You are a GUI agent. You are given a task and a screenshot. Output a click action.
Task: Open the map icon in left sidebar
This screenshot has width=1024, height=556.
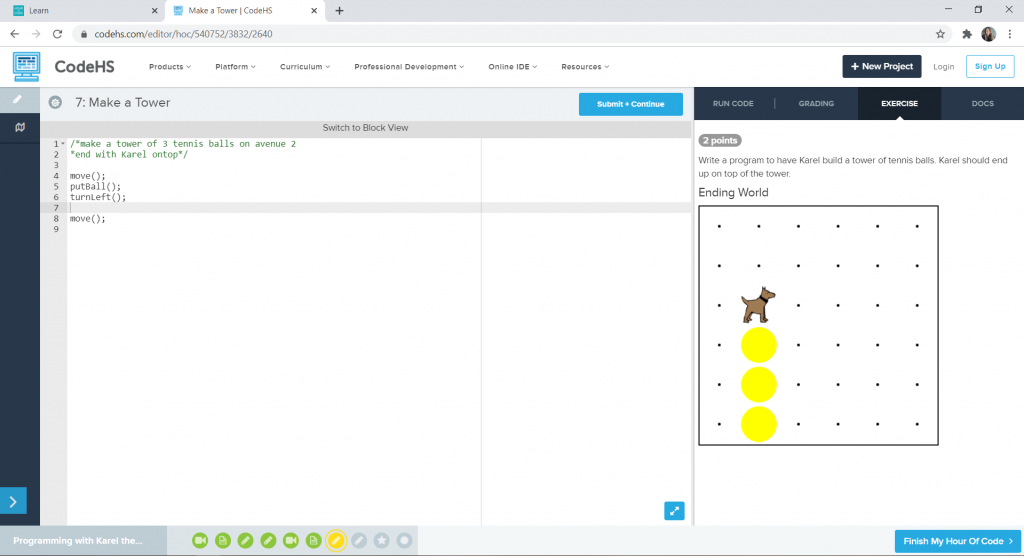pyautogui.click(x=20, y=127)
